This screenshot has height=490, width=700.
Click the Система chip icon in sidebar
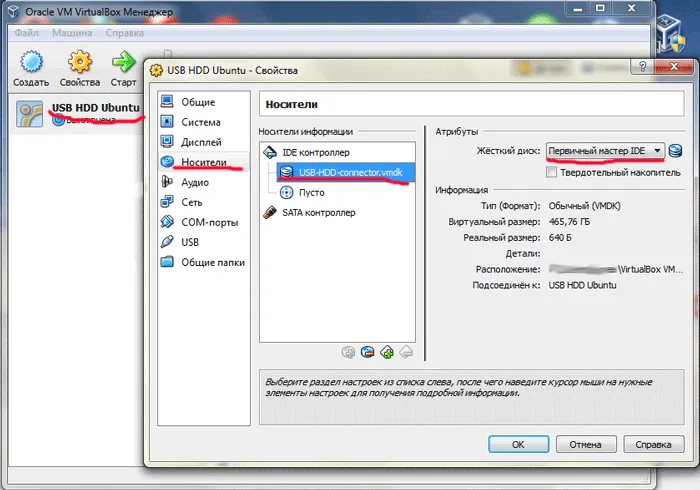pos(167,121)
